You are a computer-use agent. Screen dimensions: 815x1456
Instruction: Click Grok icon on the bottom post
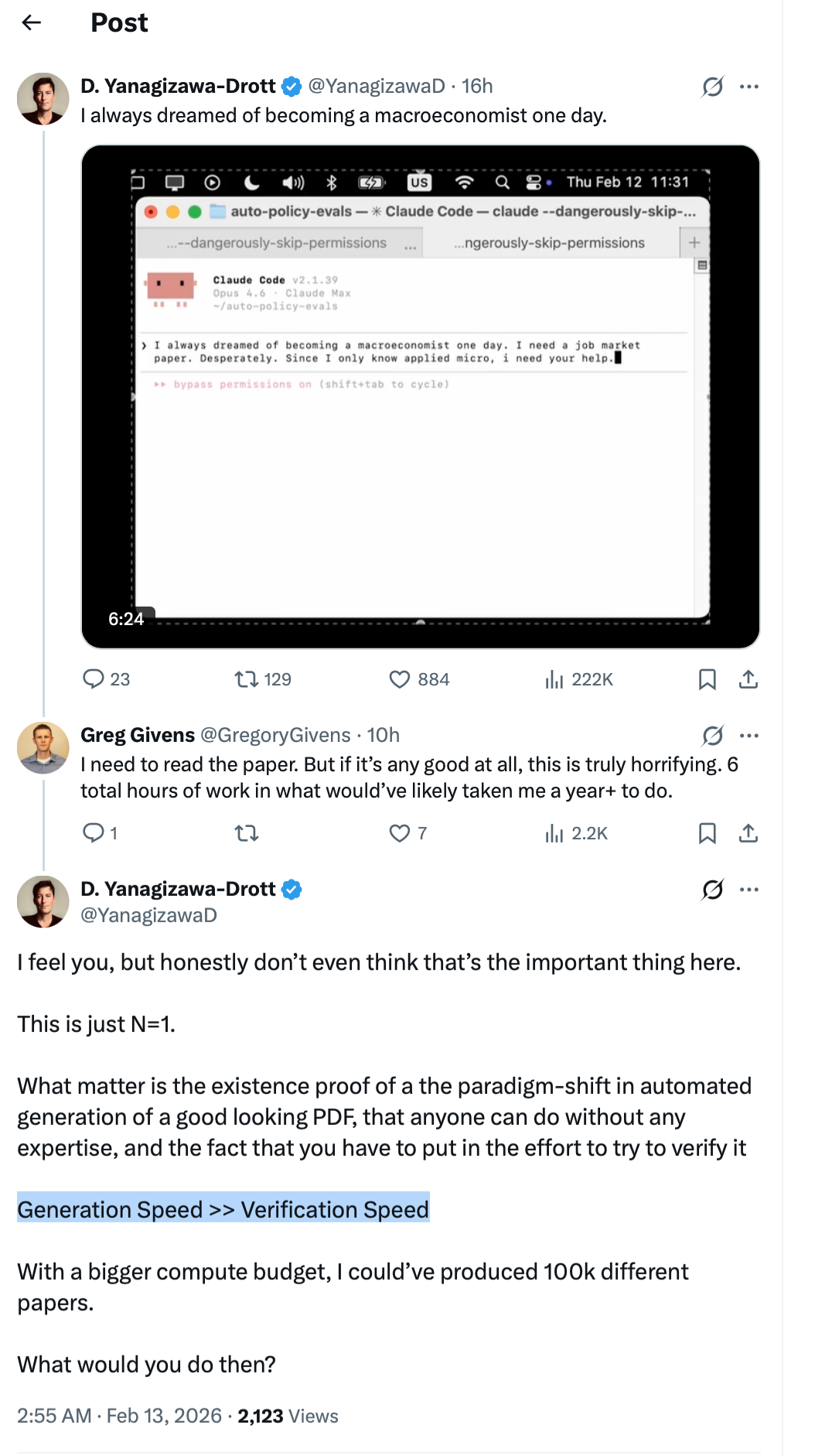point(712,890)
